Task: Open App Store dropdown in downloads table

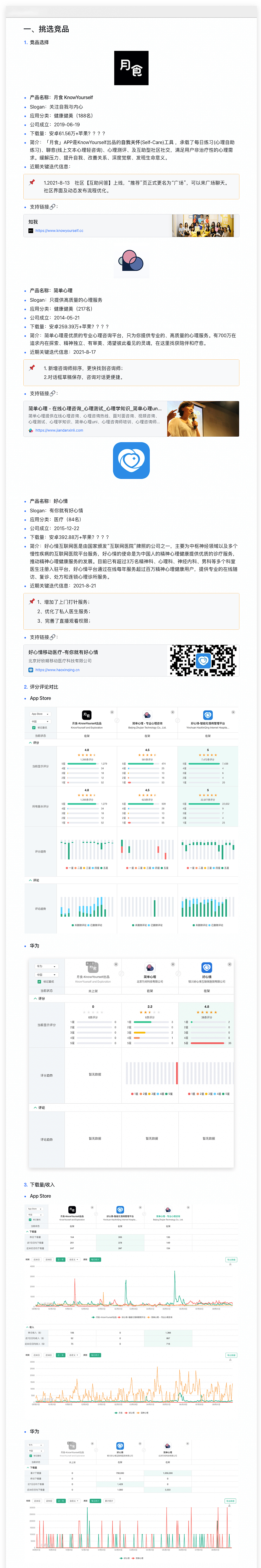Action: coord(34,1209)
